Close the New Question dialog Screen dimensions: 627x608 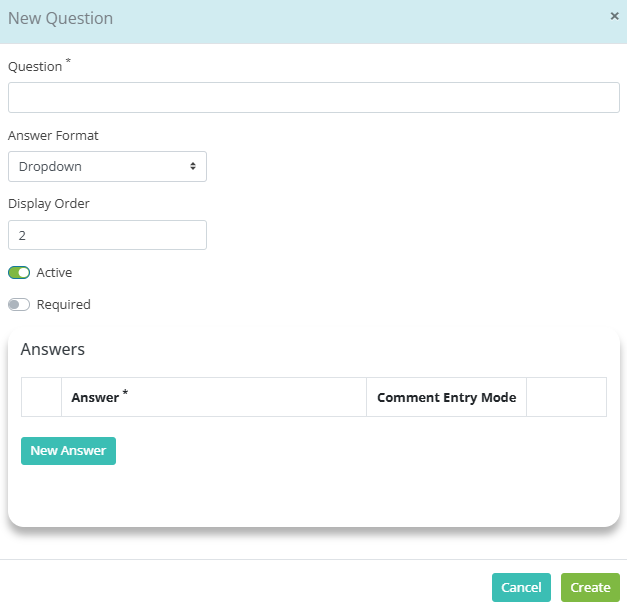614,16
